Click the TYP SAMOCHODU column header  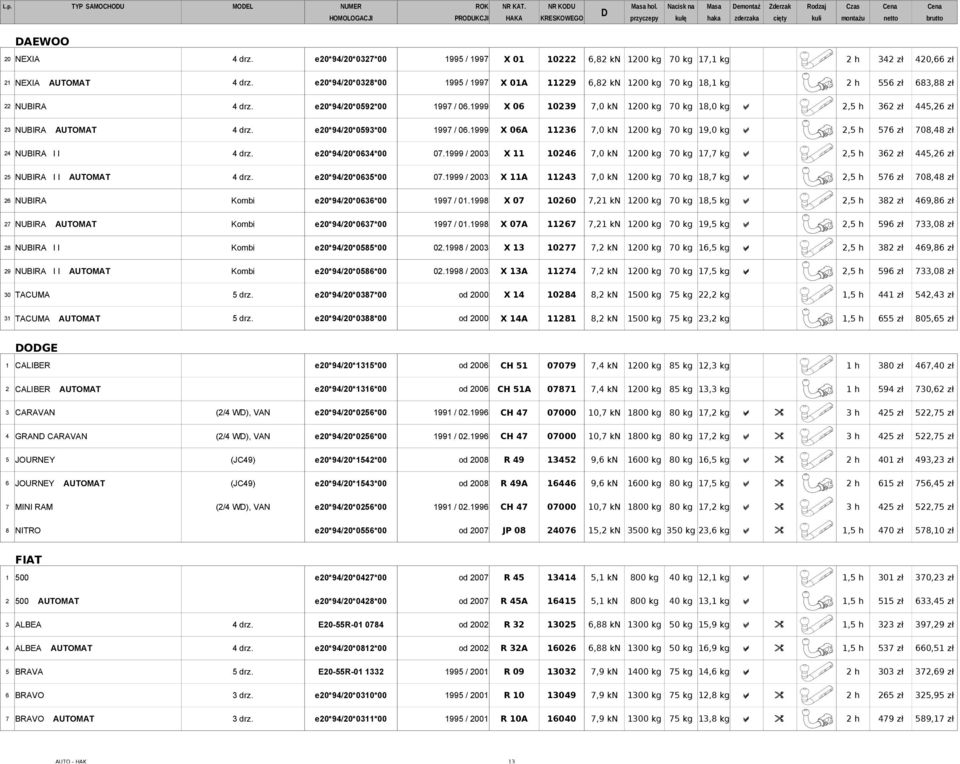(x=97, y=7)
